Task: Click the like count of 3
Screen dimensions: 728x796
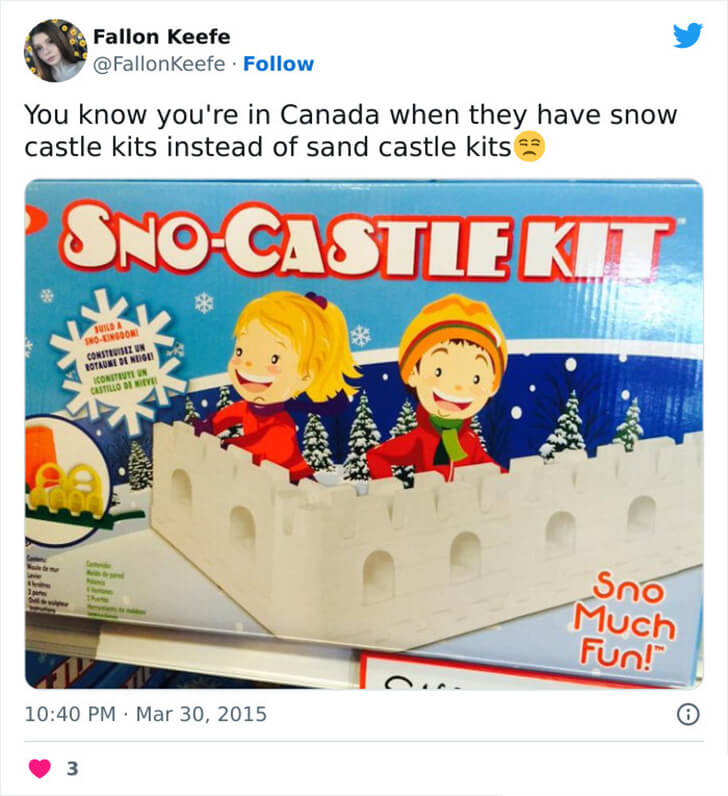Action: coord(73,769)
